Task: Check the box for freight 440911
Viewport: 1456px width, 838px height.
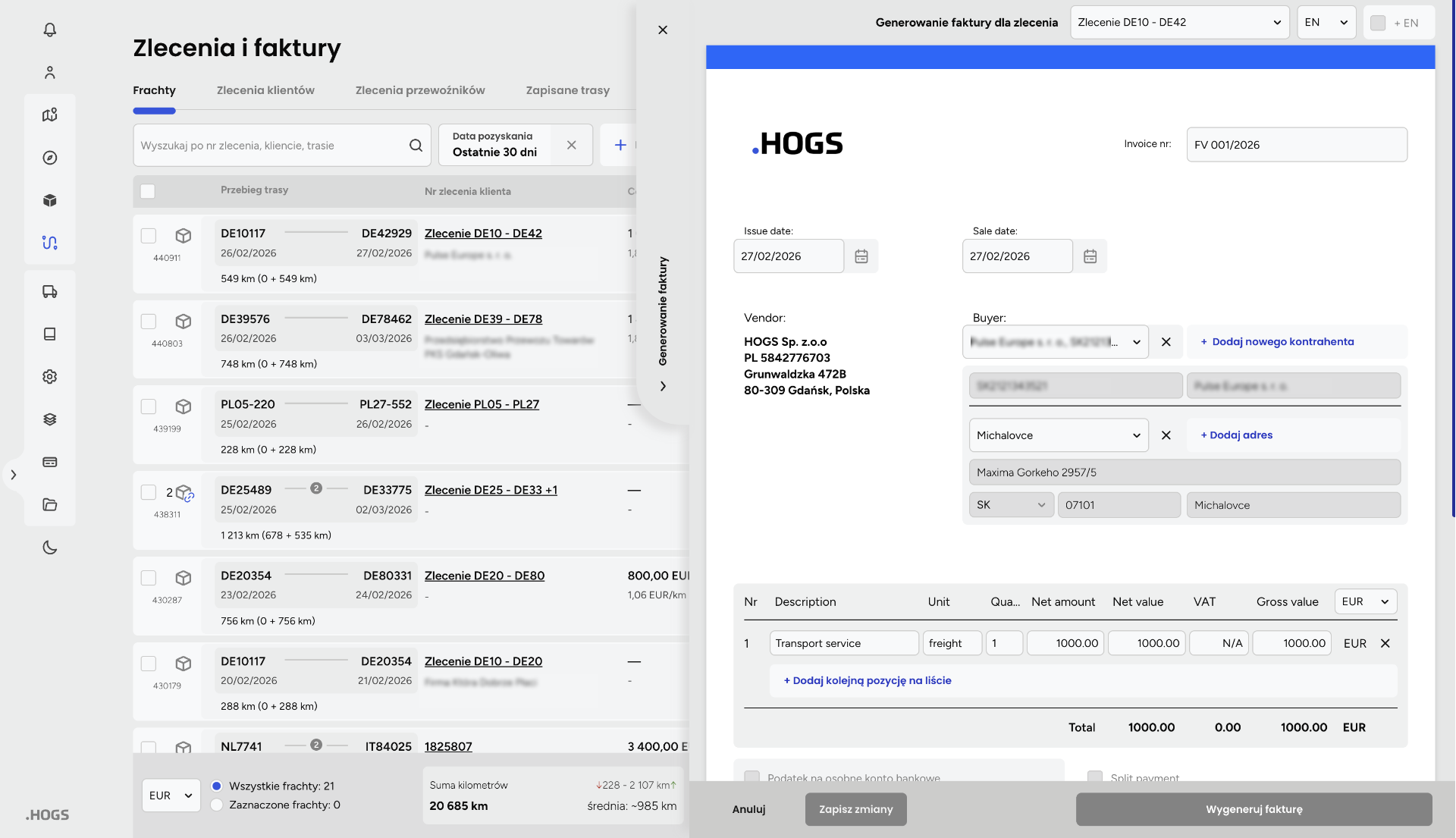Action: (x=149, y=236)
